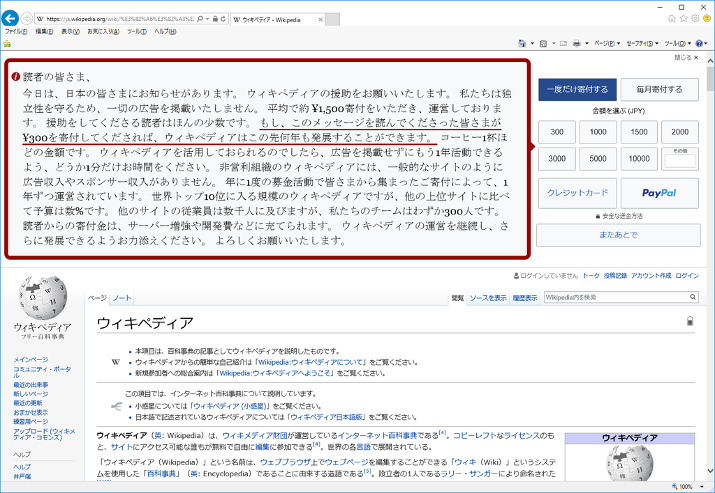Image resolution: width=715 pixels, height=493 pixels.
Task: Open the お気に入り(A) menu
Action: click(103, 31)
